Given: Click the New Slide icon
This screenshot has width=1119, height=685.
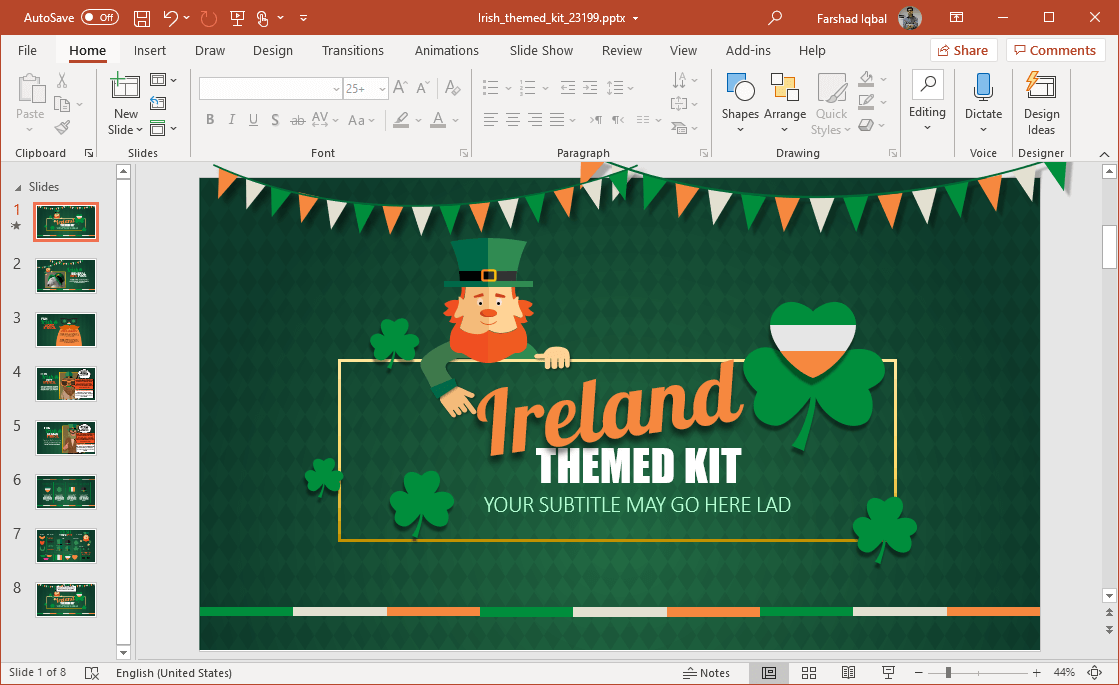Looking at the screenshot, I should [125, 88].
